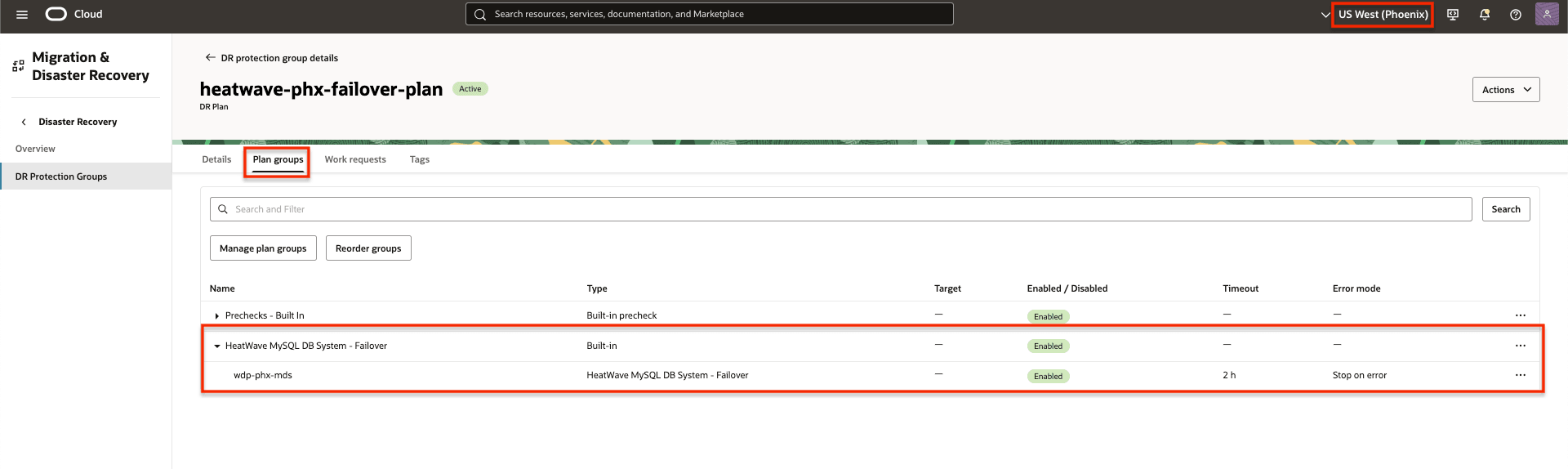This screenshot has width=1568, height=469.
Task: Click Reorder groups button
Action: pos(368,248)
